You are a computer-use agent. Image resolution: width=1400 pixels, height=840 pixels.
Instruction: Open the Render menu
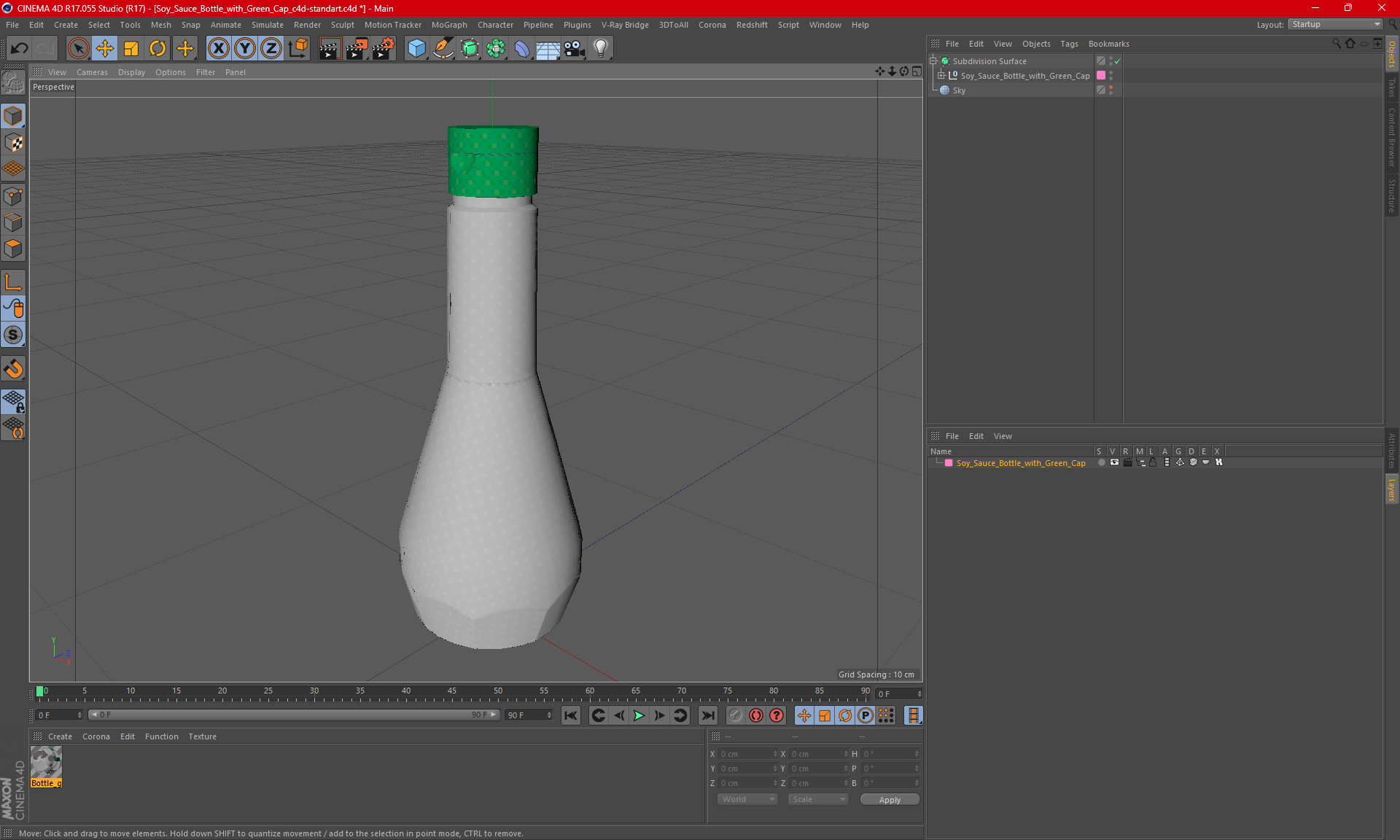307,25
